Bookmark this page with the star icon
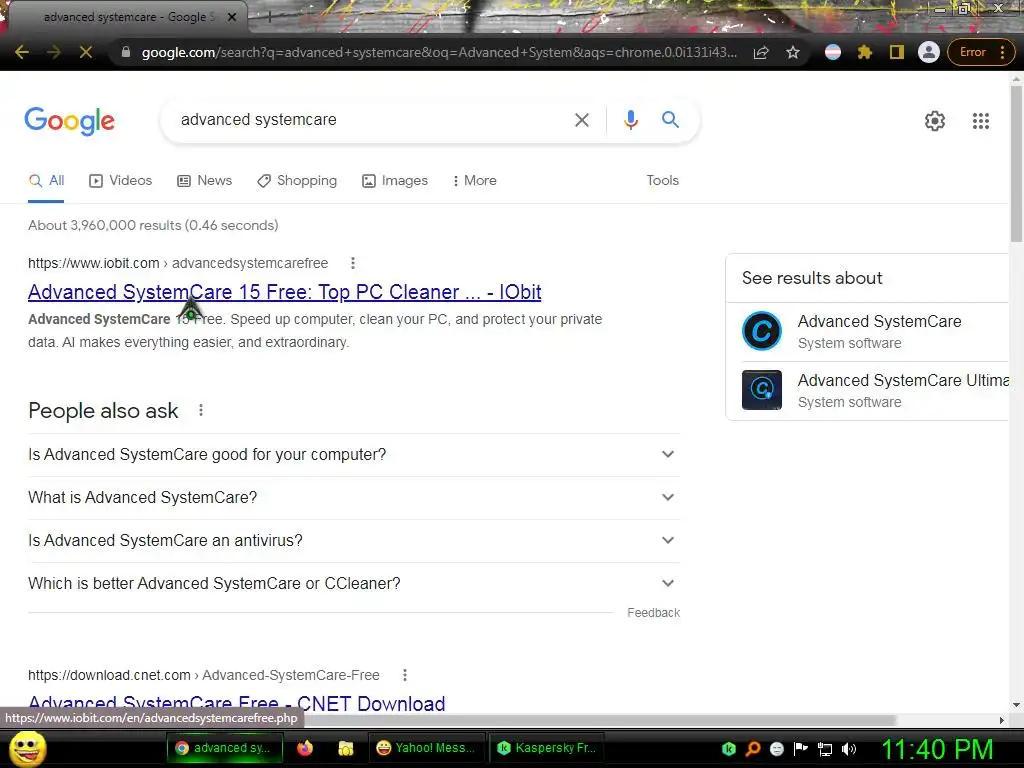 [793, 52]
